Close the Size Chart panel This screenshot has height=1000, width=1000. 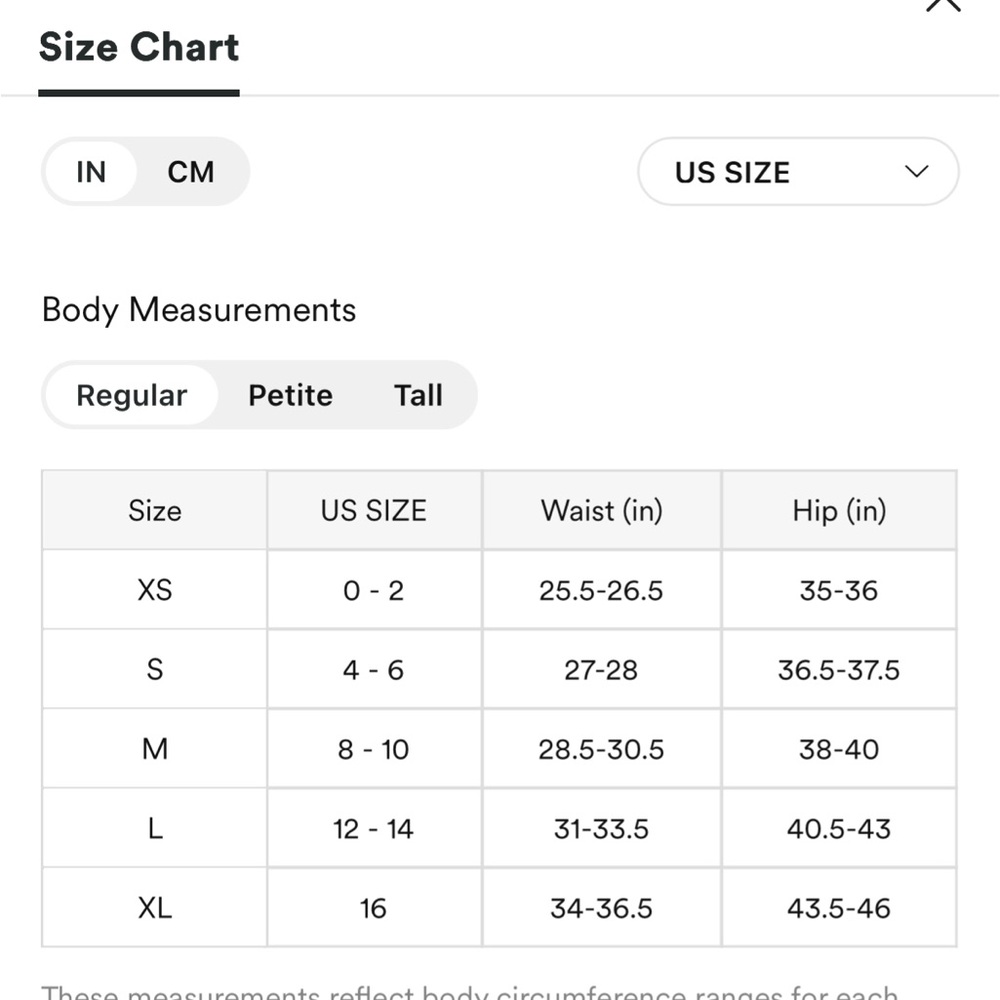(943, 5)
